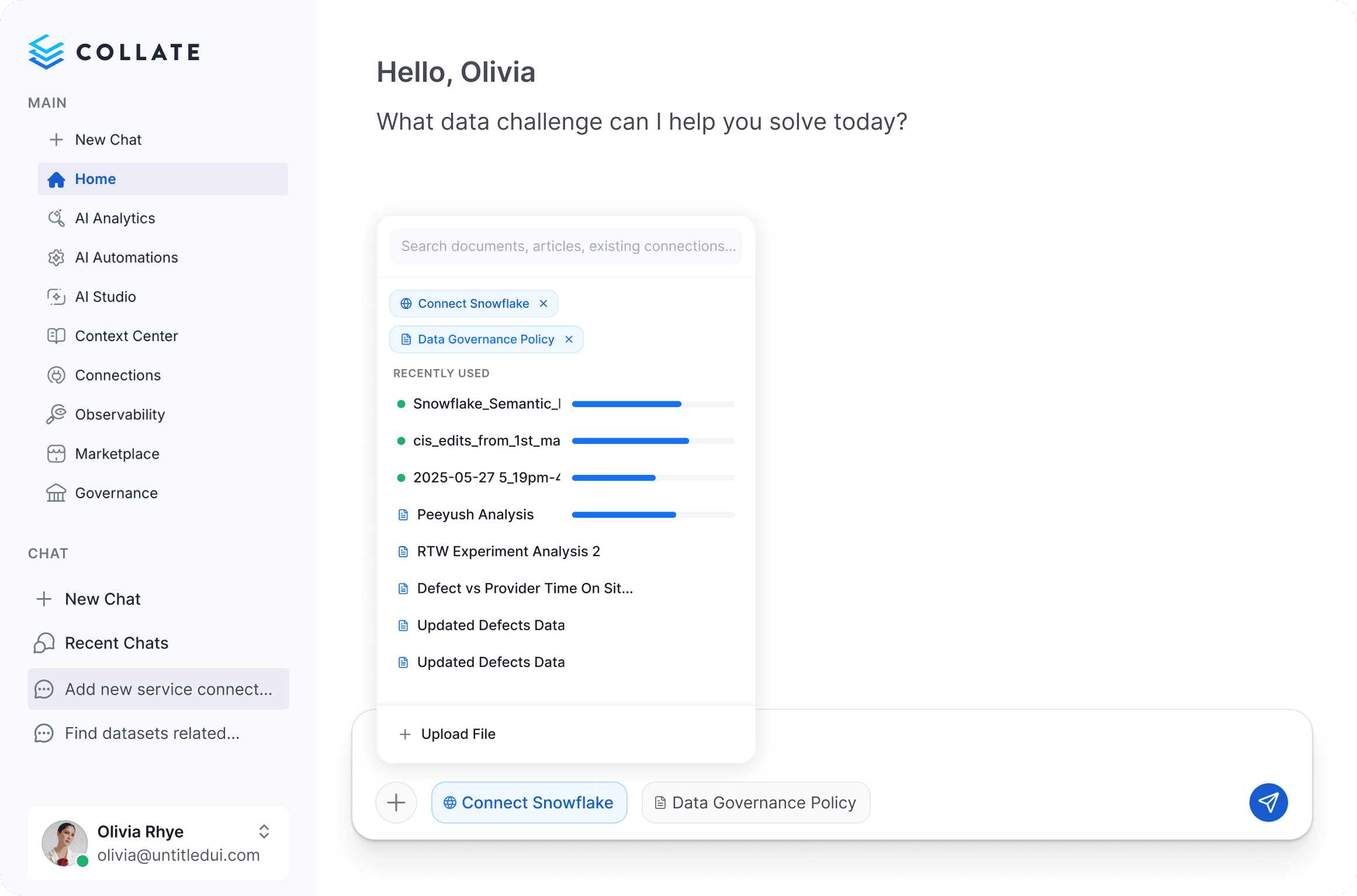This screenshot has width=1357, height=896.
Task: Expand the Olivia Rhye account switcher chevron
Action: [x=264, y=832]
